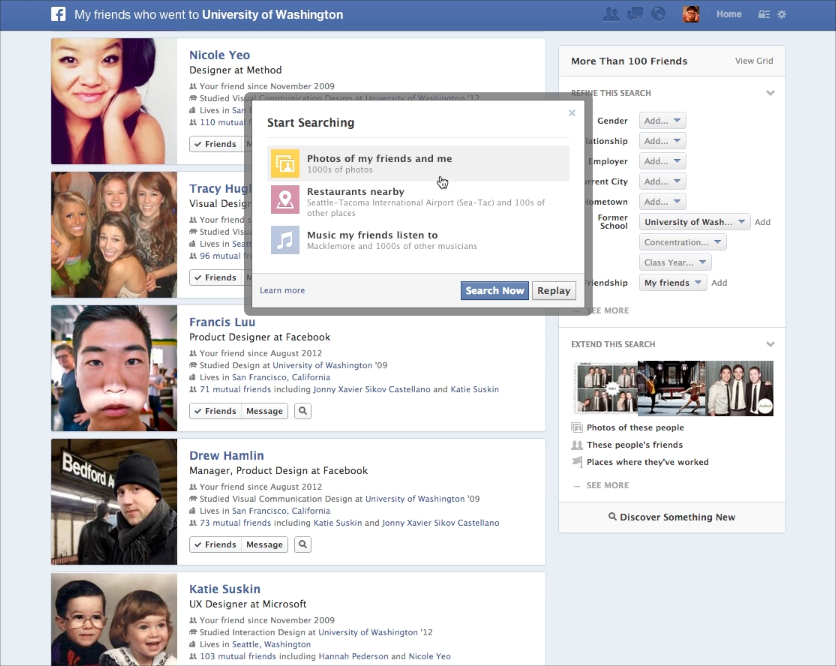
Task: Toggle Friends button on Tracy's card
Action: 215,277
